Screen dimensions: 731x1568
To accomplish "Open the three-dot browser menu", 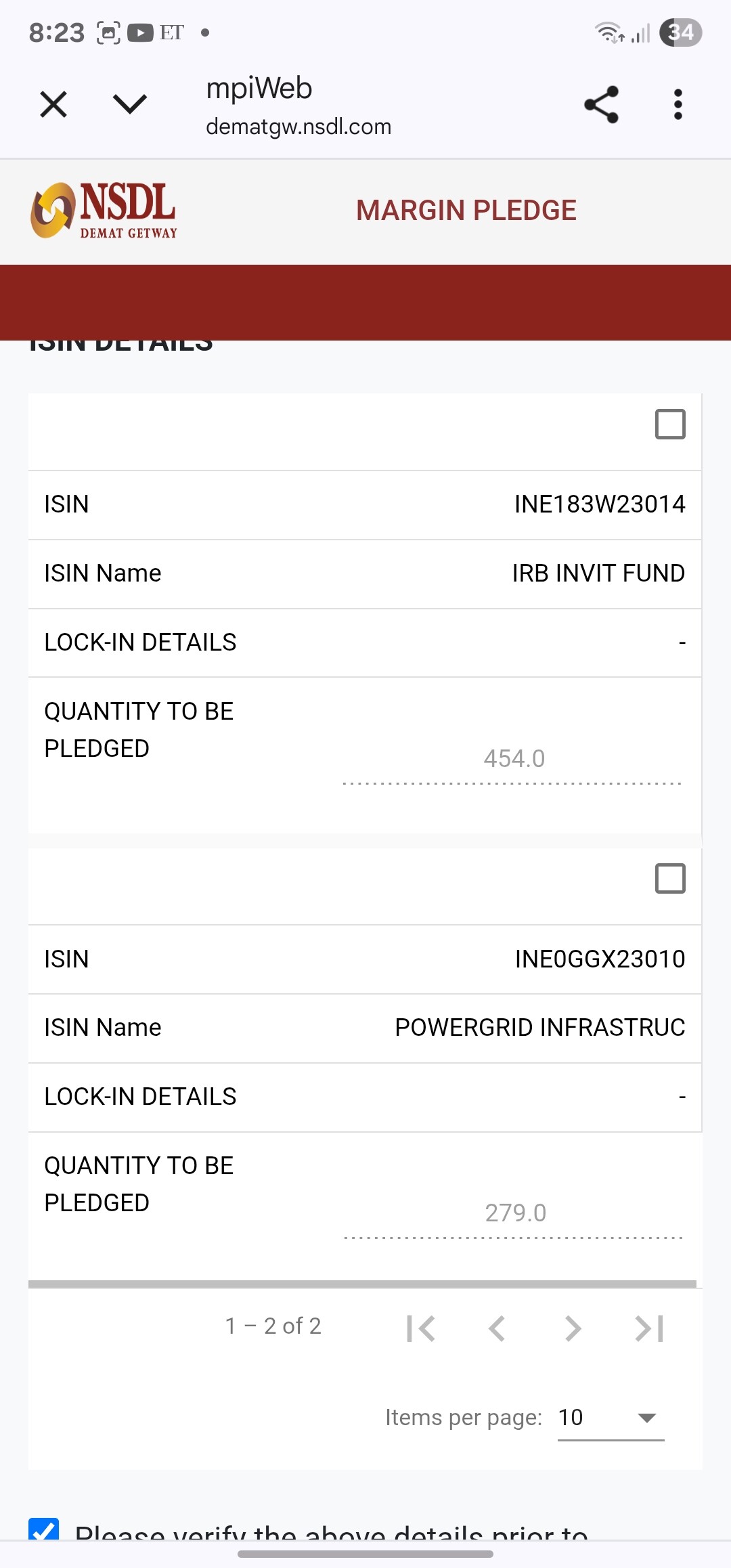I will coord(678,105).
